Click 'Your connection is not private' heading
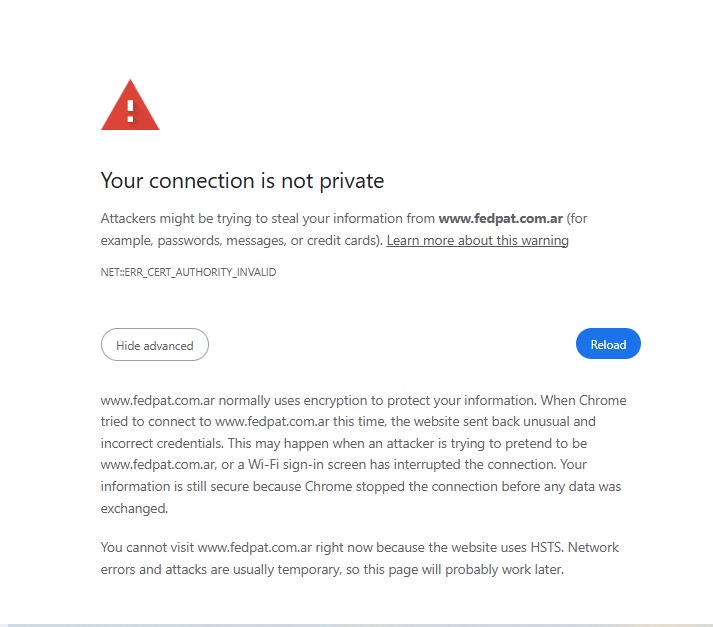Image resolution: width=713 pixels, height=627 pixels. tap(242, 181)
